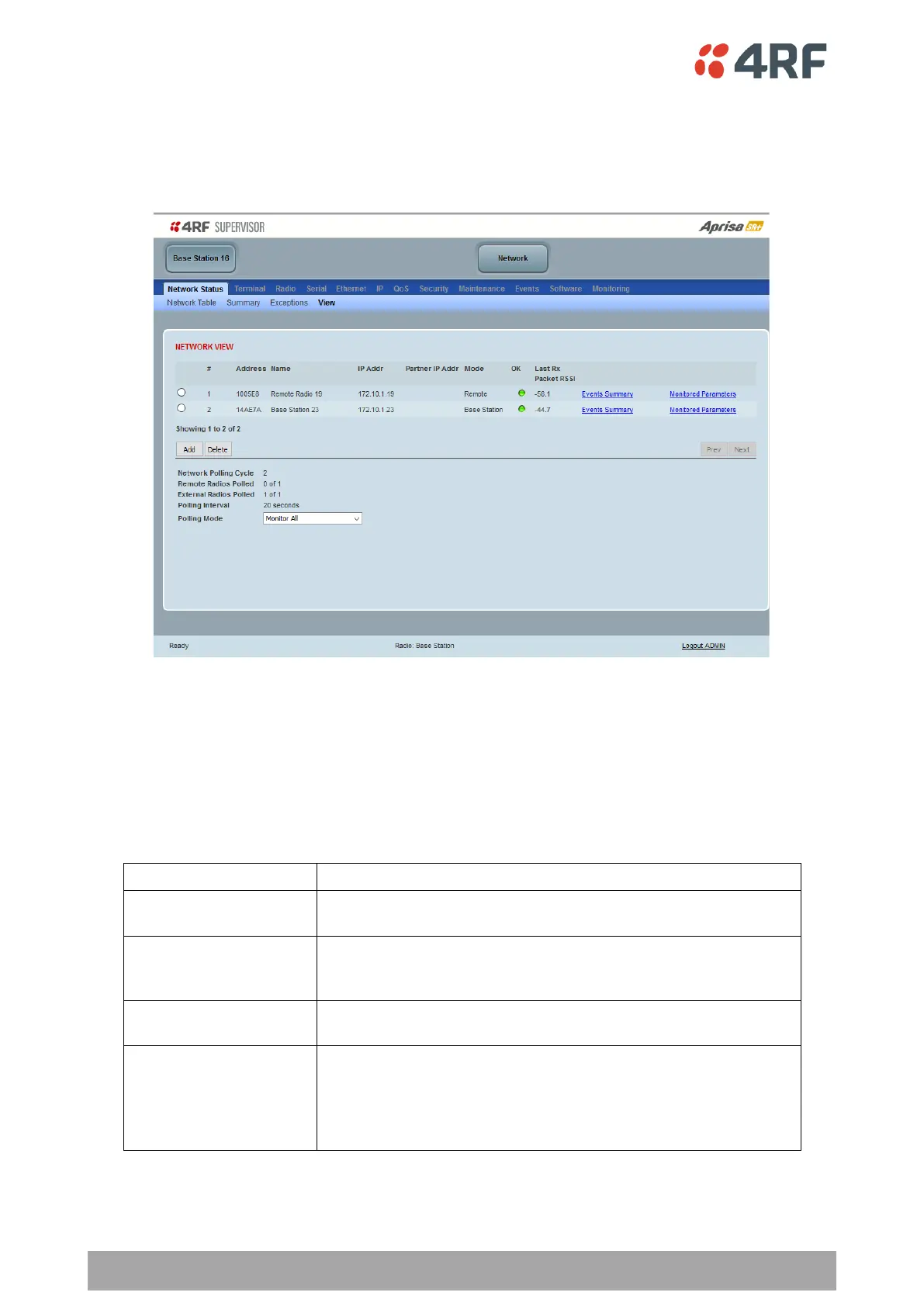Open the Events tab
924x1306 pixels.
[527, 289]
